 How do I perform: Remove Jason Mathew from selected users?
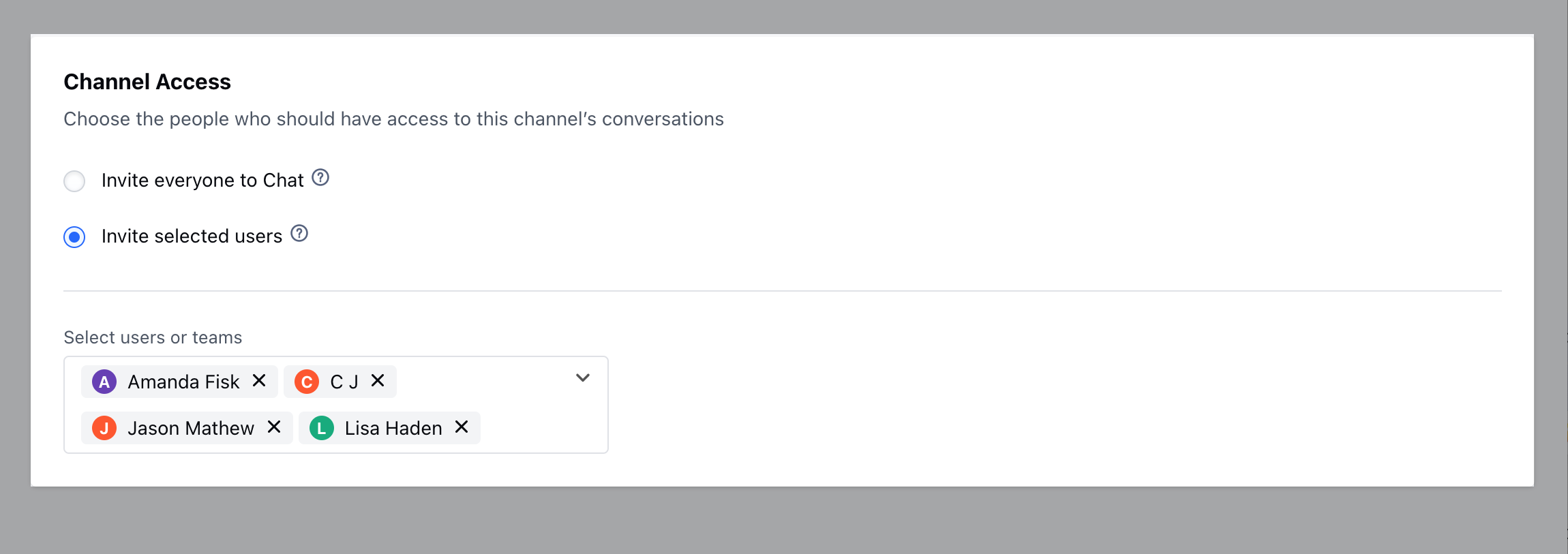click(x=274, y=427)
